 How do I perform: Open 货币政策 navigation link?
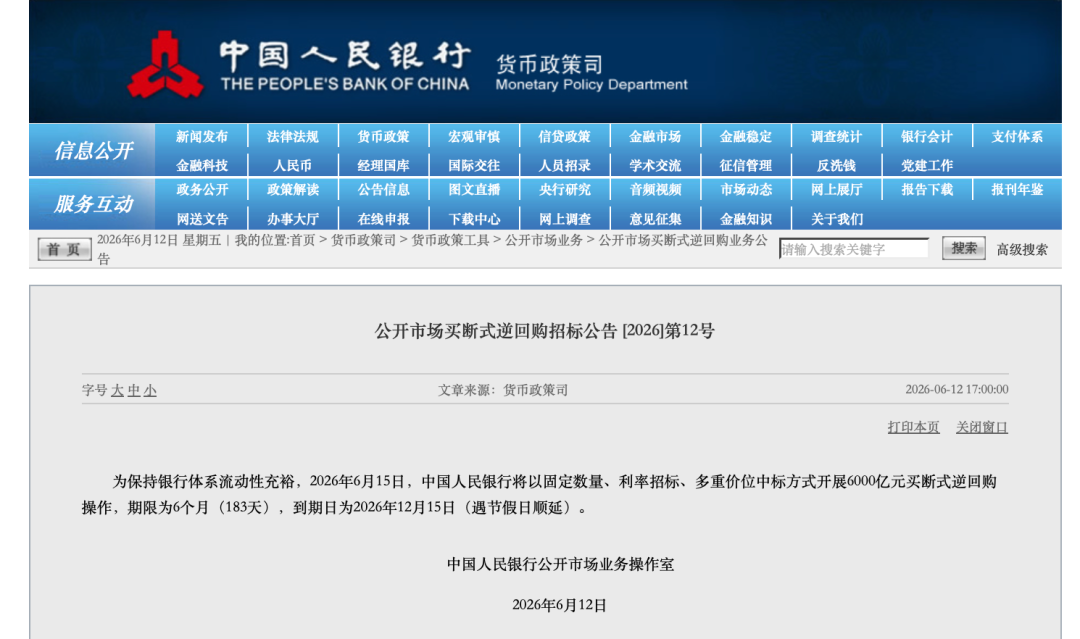tap(383, 137)
